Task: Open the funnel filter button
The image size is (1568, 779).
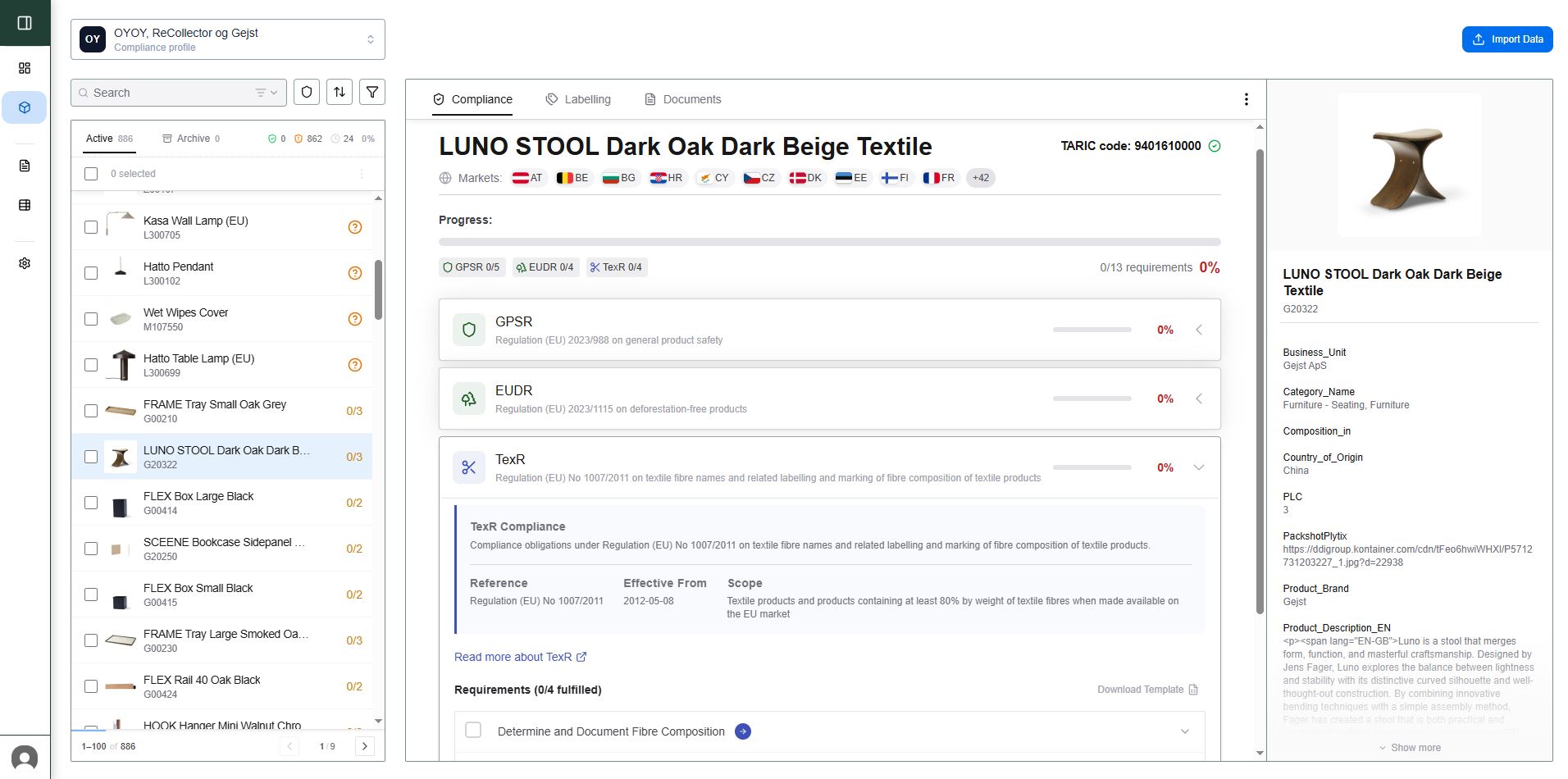Action: point(372,93)
